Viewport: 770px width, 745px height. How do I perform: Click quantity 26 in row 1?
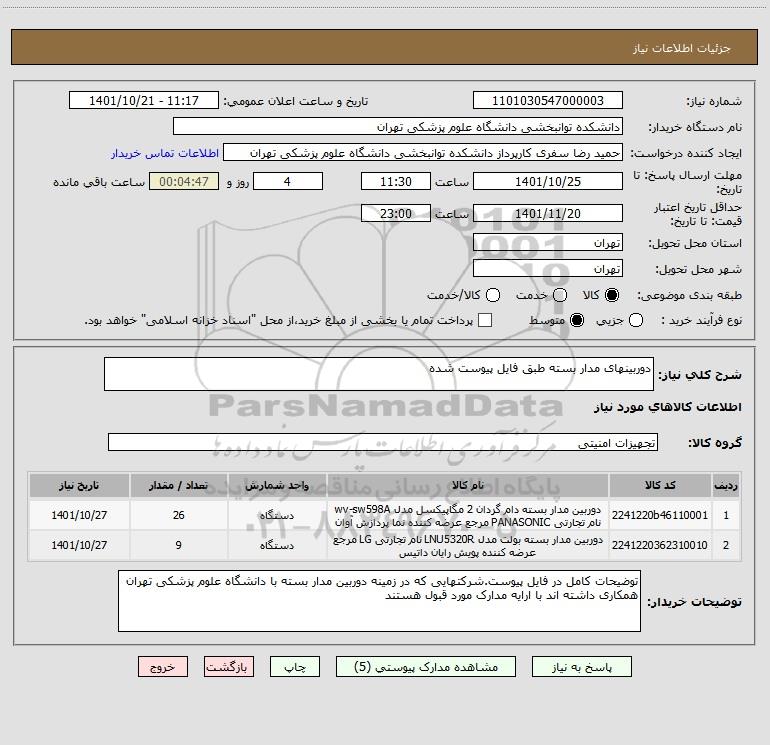[179, 515]
